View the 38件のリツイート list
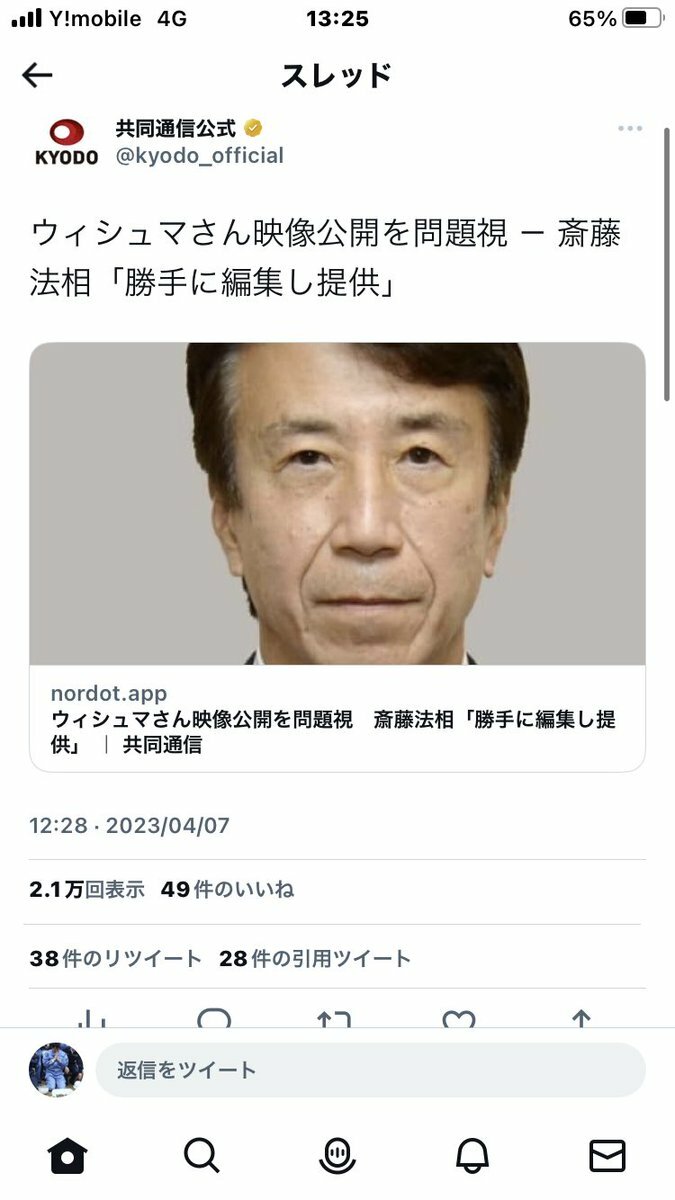 tap(115, 958)
